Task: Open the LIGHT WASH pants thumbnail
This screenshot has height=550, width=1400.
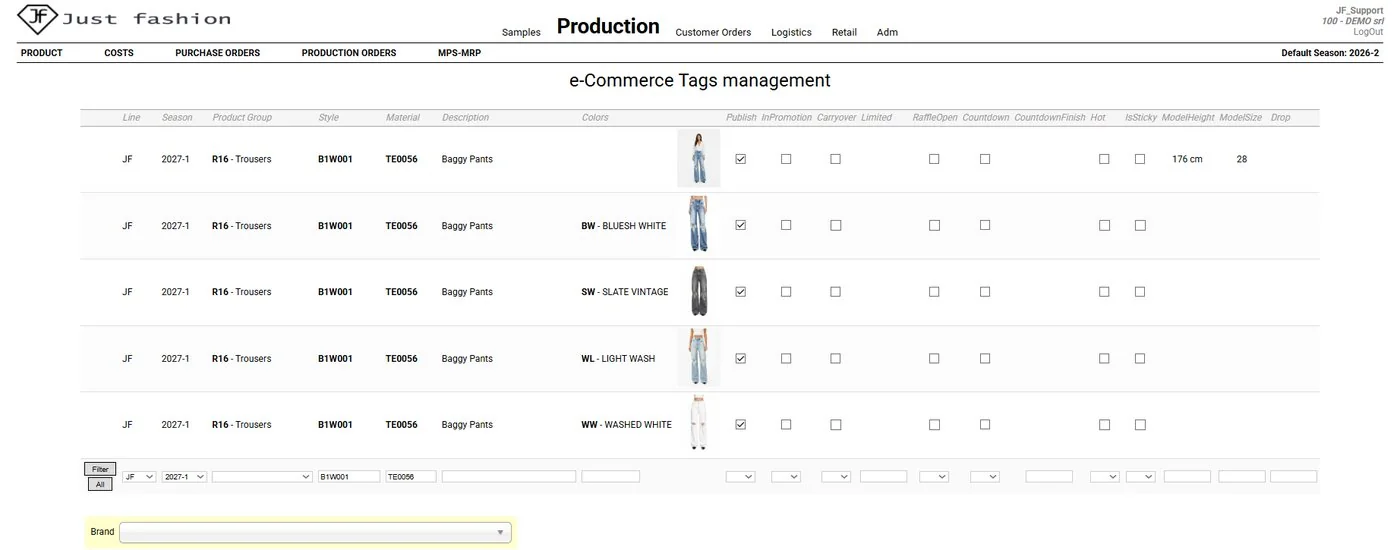Action: [698, 358]
